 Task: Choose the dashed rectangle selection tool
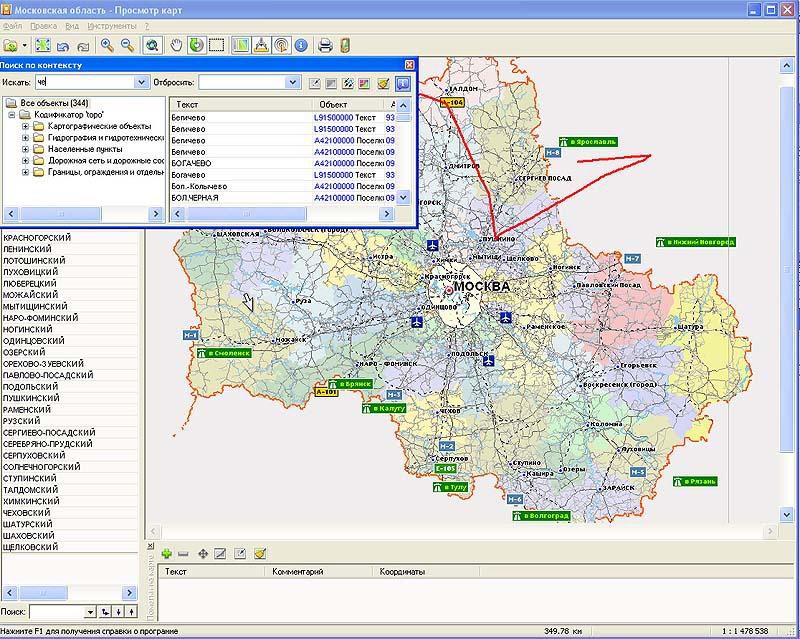(x=216, y=45)
